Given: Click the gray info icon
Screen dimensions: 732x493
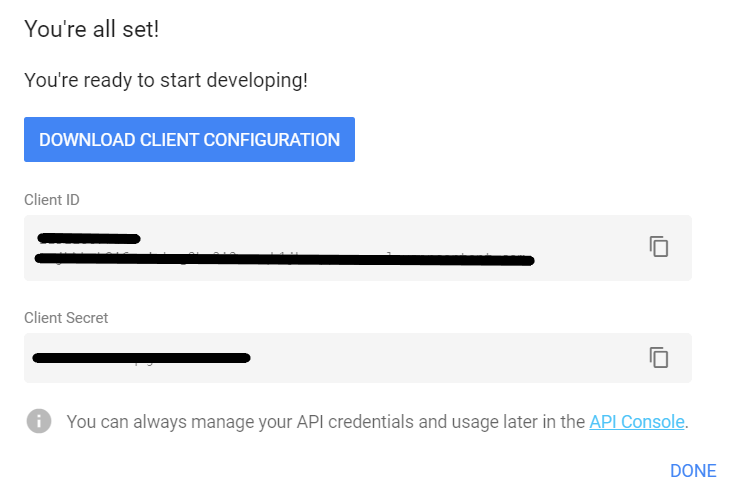Looking at the screenshot, I should pos(39,421).
